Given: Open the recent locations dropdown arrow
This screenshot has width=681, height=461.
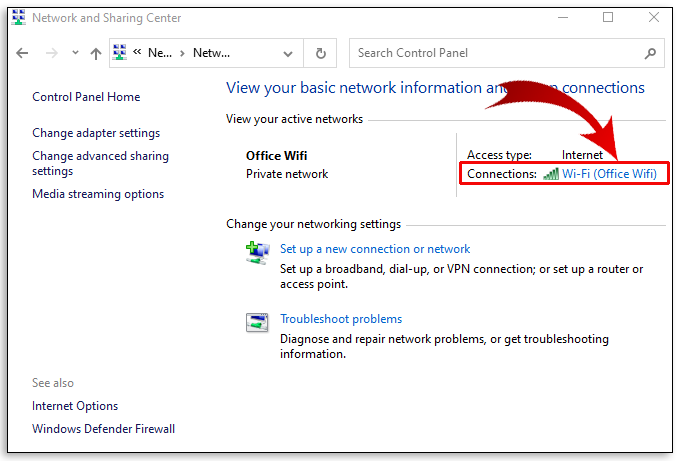Looking at the screenshot, I should click(73, 54).
